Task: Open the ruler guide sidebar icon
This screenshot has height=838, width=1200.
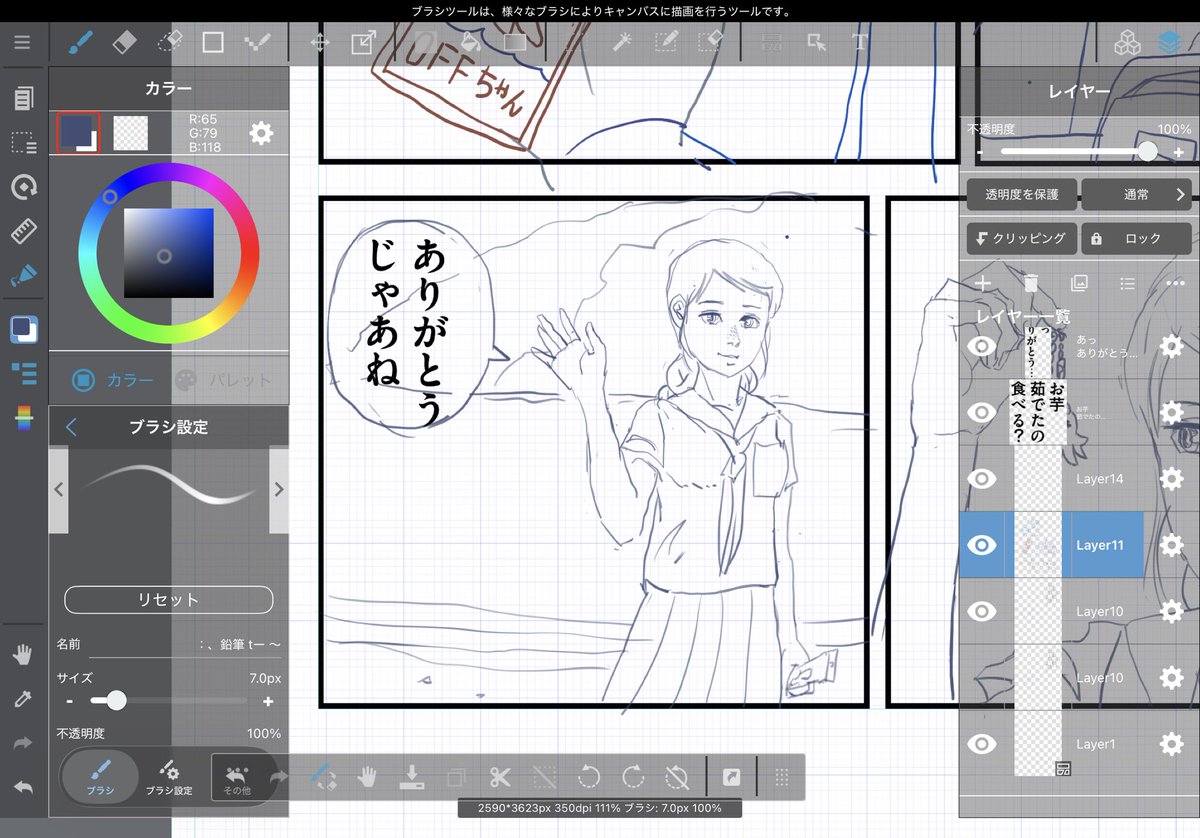Action: (23, 232)
